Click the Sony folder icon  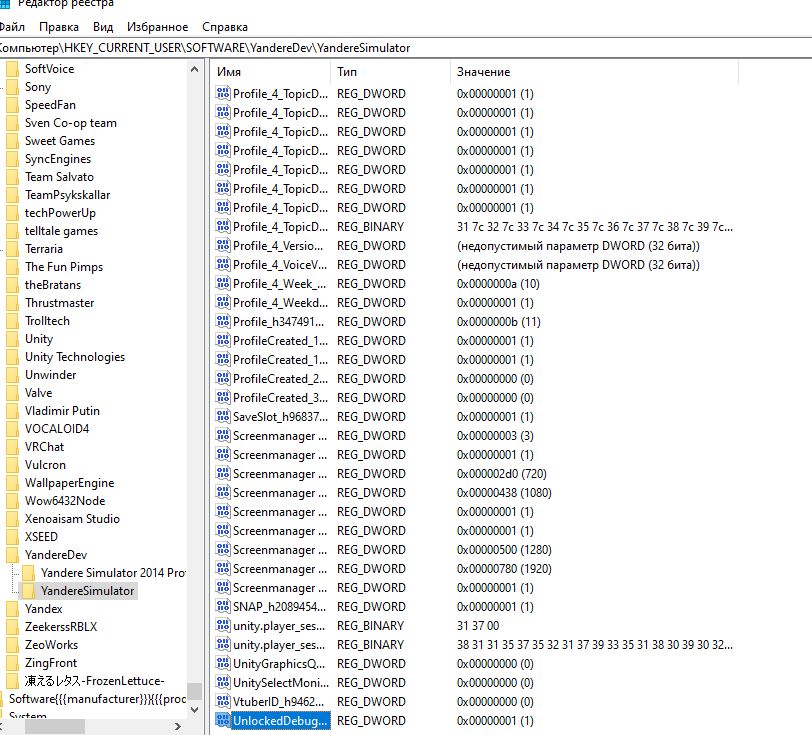[x=12, y=87]
